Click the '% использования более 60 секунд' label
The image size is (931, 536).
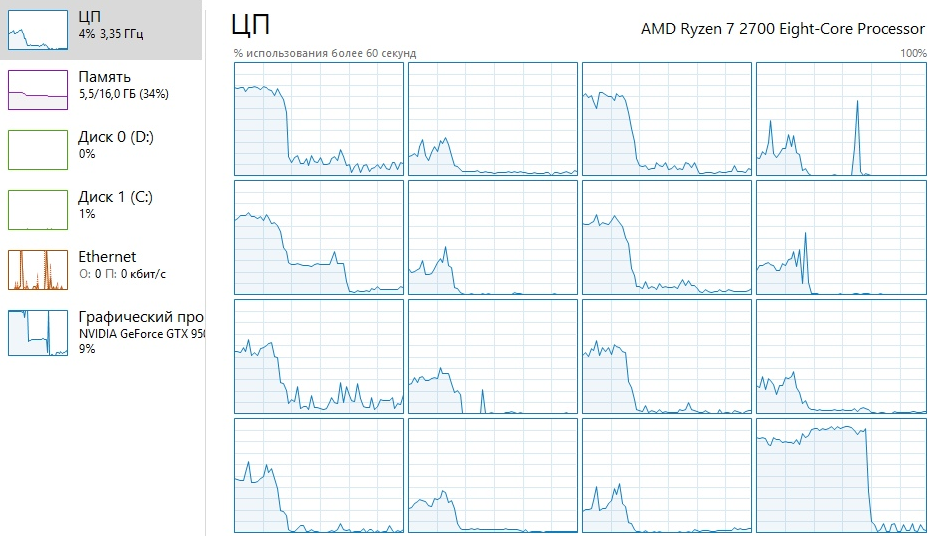(325, 53)
